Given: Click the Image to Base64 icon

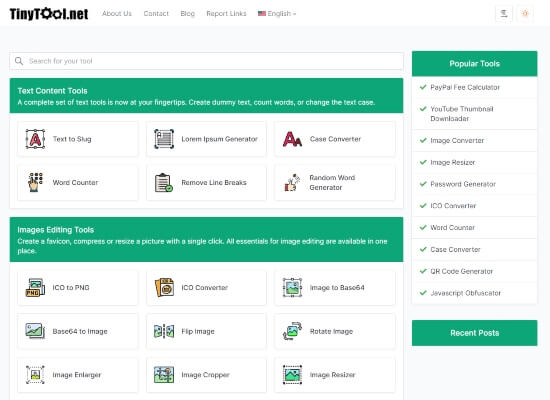Looking at the screenshot, I should pos(292,287).
